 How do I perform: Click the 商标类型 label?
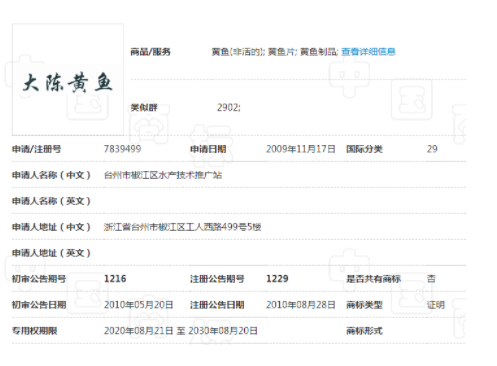point(364,305)
